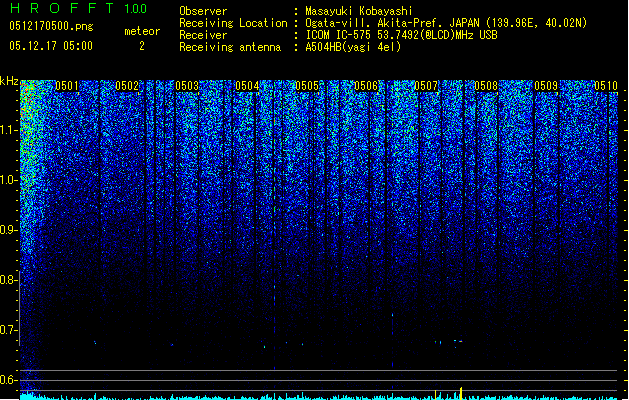629x400 pixels.
Task: Click the 0502 time marker
Action: tap(127, 86)
